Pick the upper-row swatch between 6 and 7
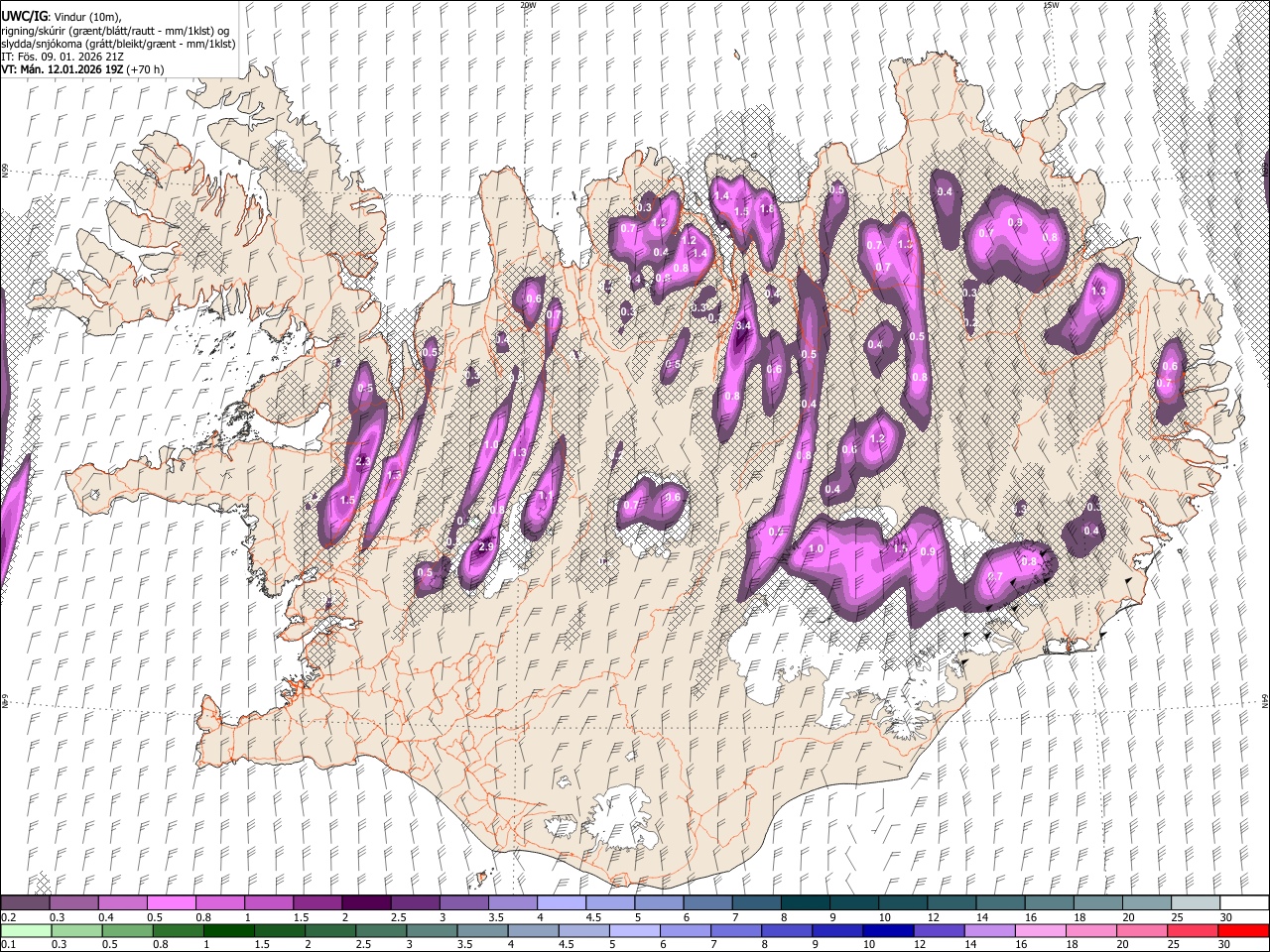This screenshot has width=1270, height=952. [707, 902]
